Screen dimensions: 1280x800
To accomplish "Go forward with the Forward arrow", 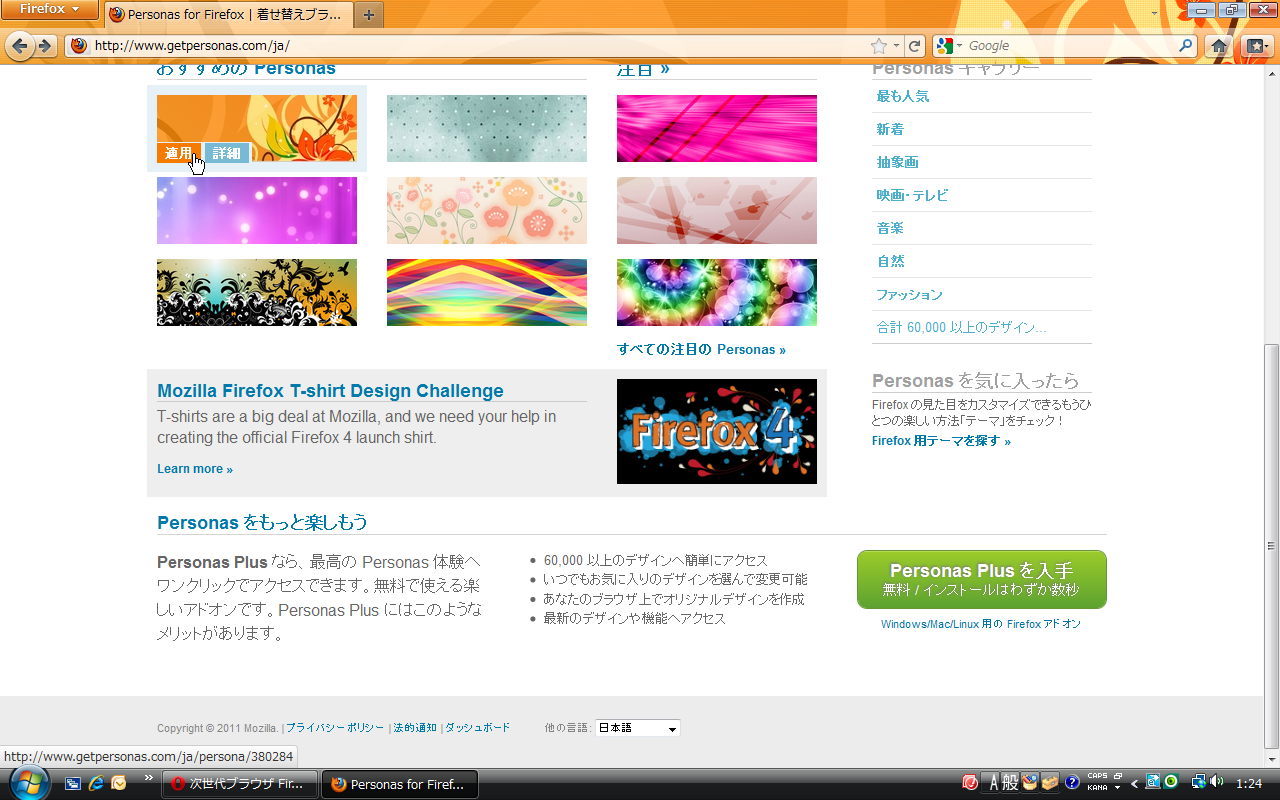I will [45, 46].
